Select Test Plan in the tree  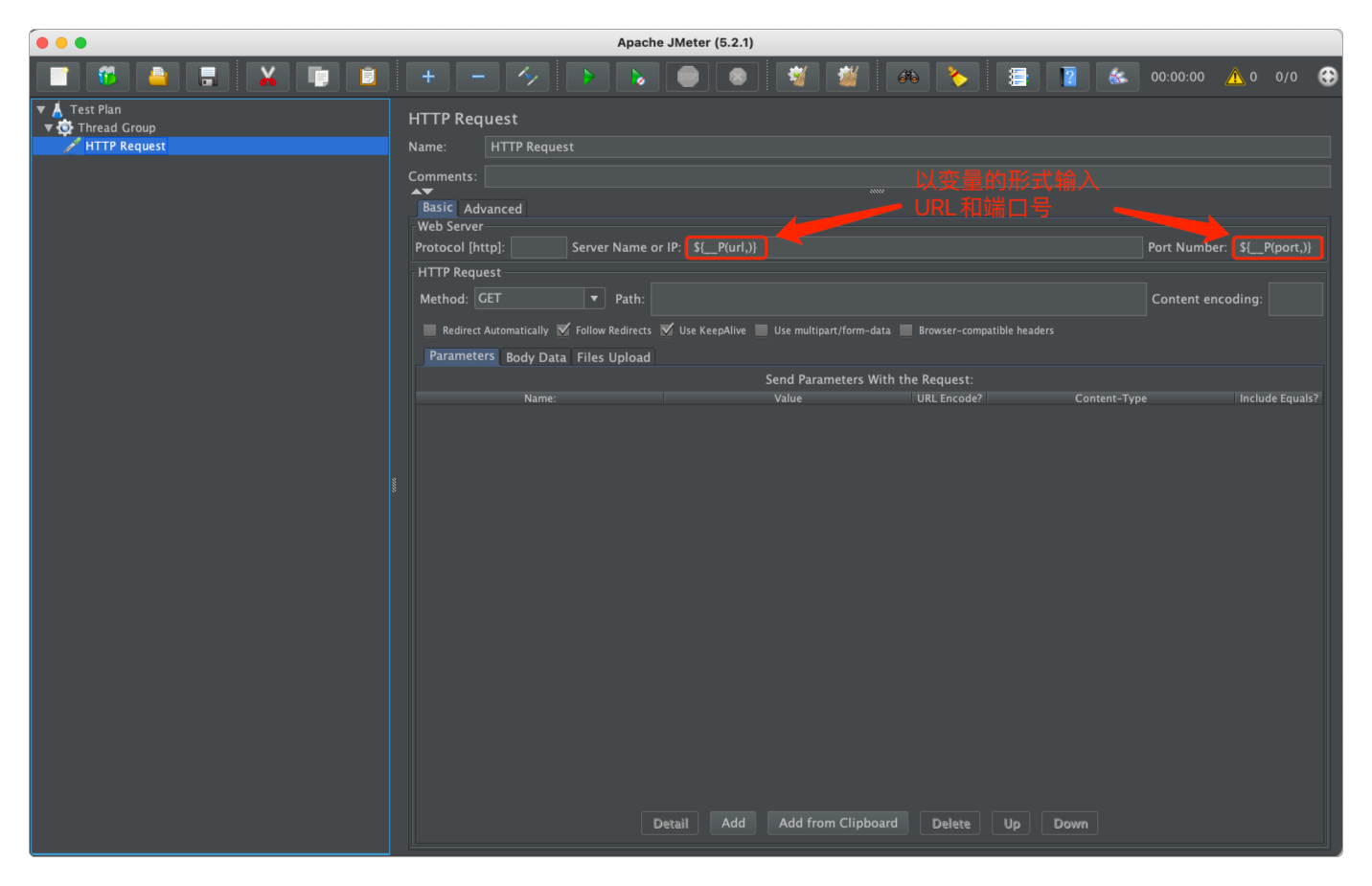[x=95, y=109]
